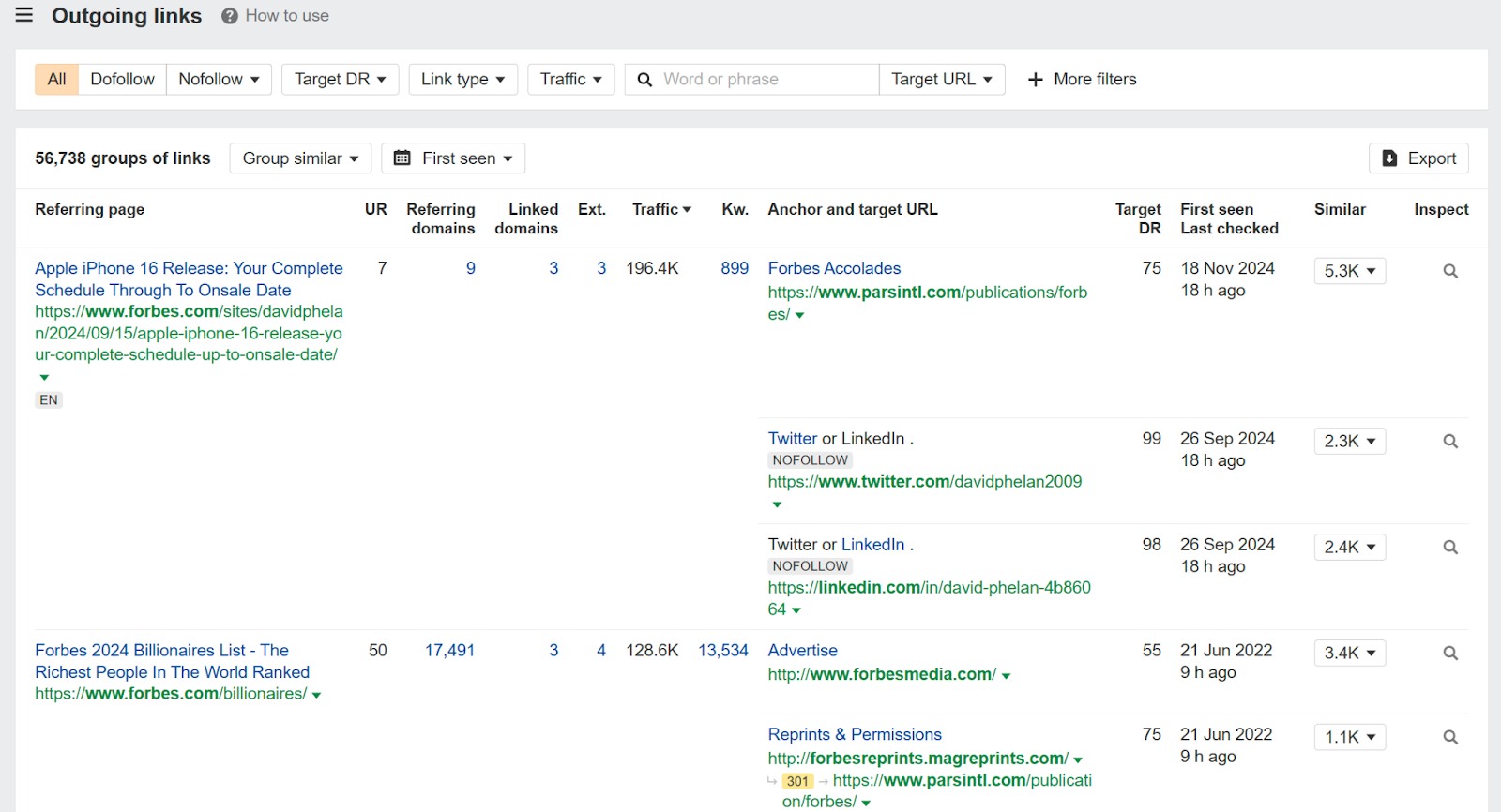Viewport: 1501px width, 812px height.
Task: Open the Link type dropdown
Action: coord(463,80)
